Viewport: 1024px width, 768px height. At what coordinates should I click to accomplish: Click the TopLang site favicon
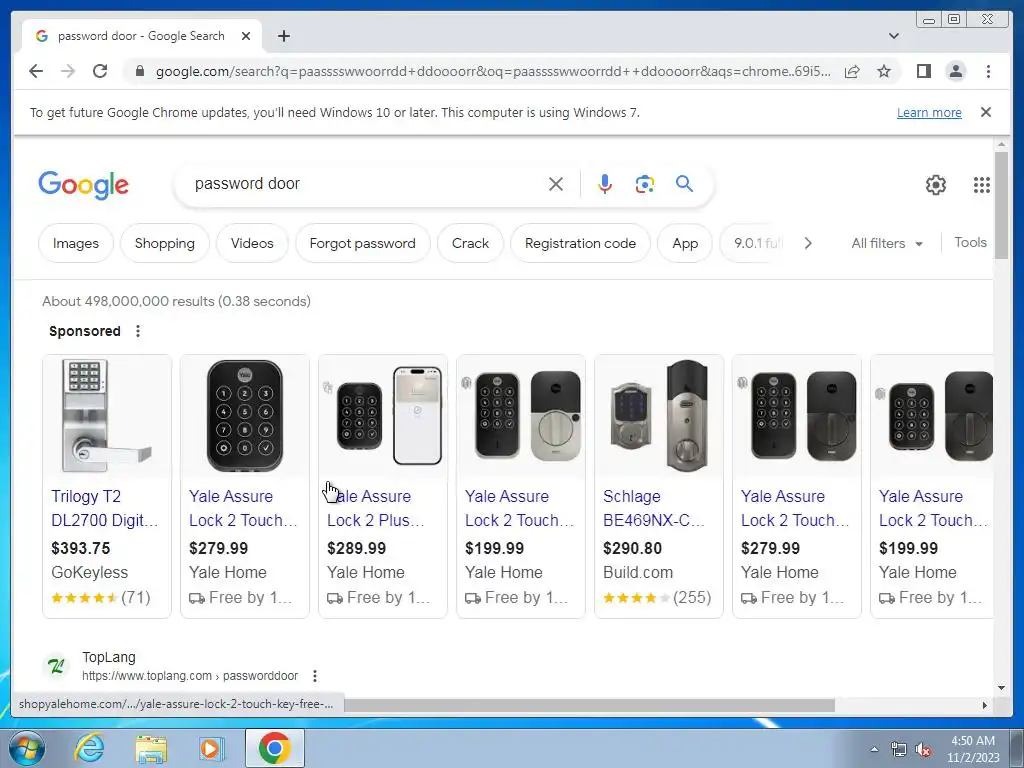tap(57, 666)
